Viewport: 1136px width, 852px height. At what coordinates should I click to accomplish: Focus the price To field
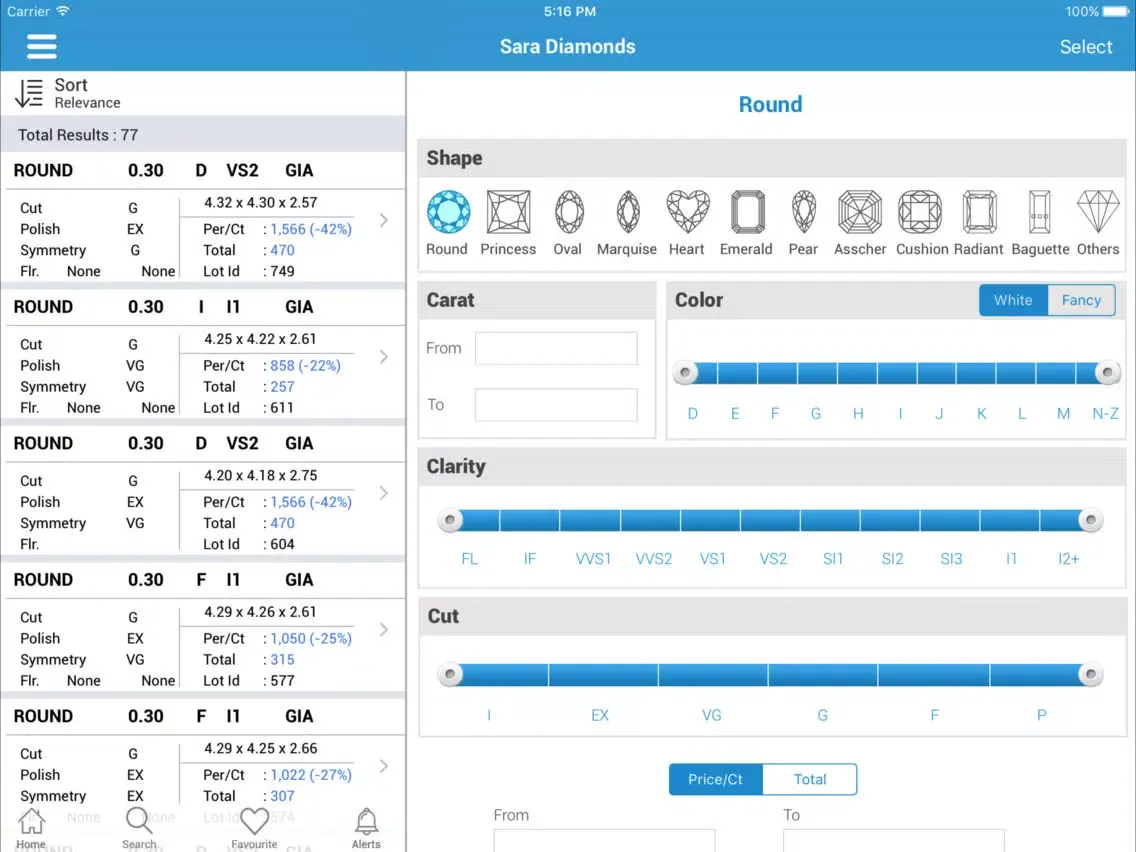893,840
